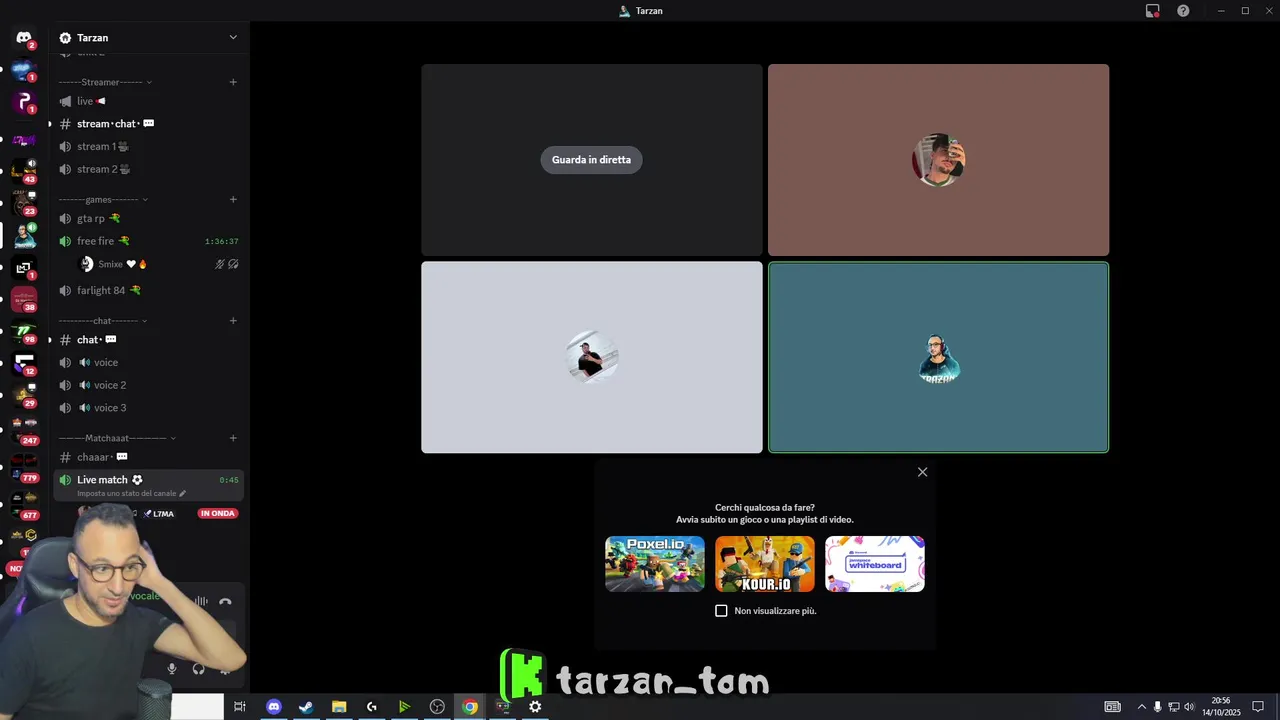Open the chaaar text channel
The image size is (1280, 720).
[148, 457]
